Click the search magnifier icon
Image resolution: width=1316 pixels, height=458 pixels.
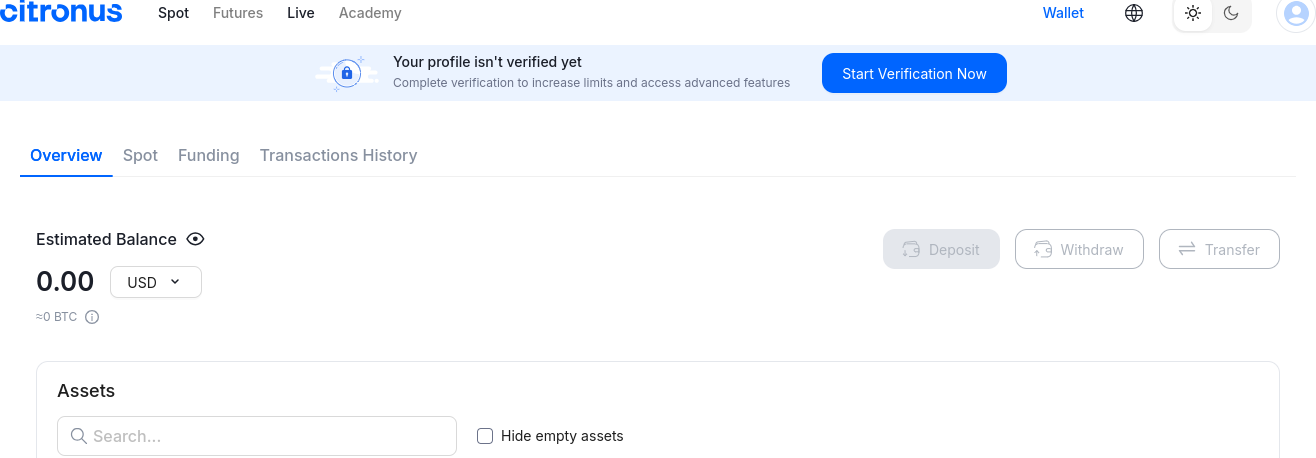[78, 436]
